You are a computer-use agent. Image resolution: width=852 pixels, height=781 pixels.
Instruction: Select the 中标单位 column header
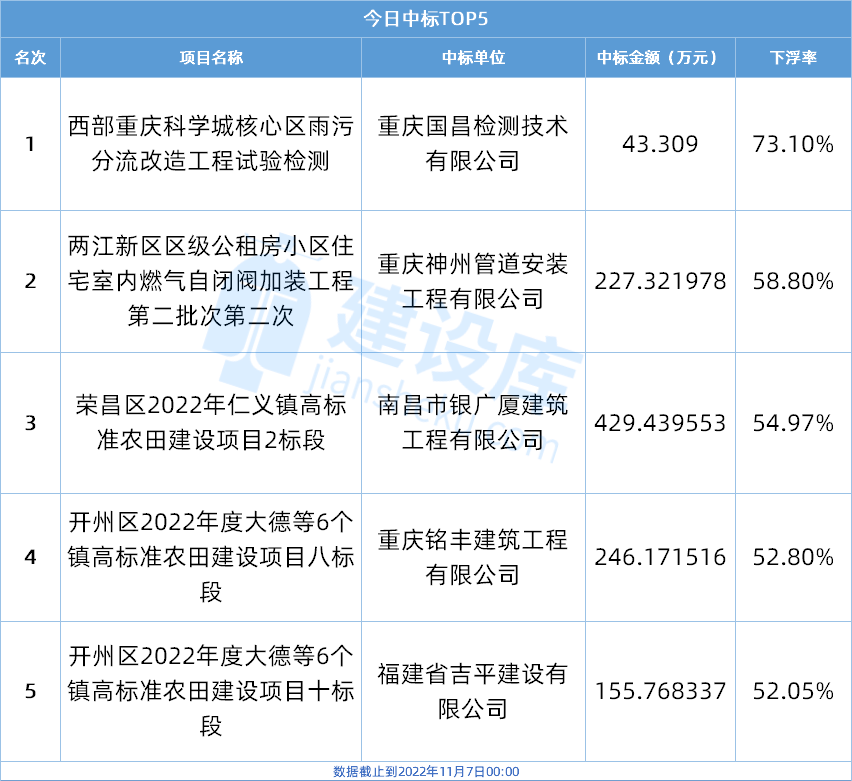(x=473, y=57)
